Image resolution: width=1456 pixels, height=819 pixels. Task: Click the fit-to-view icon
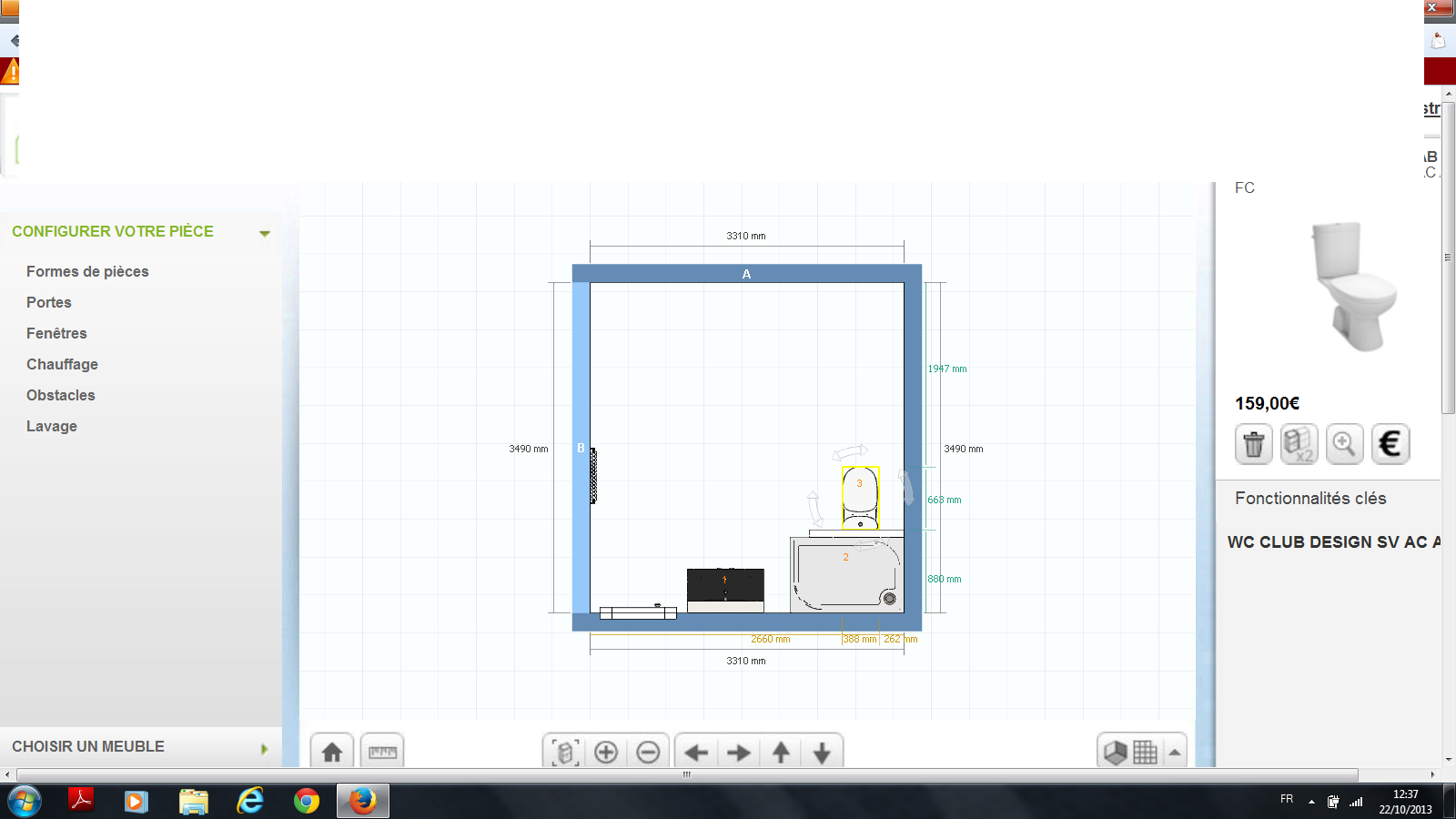click(x=564, y=753)
